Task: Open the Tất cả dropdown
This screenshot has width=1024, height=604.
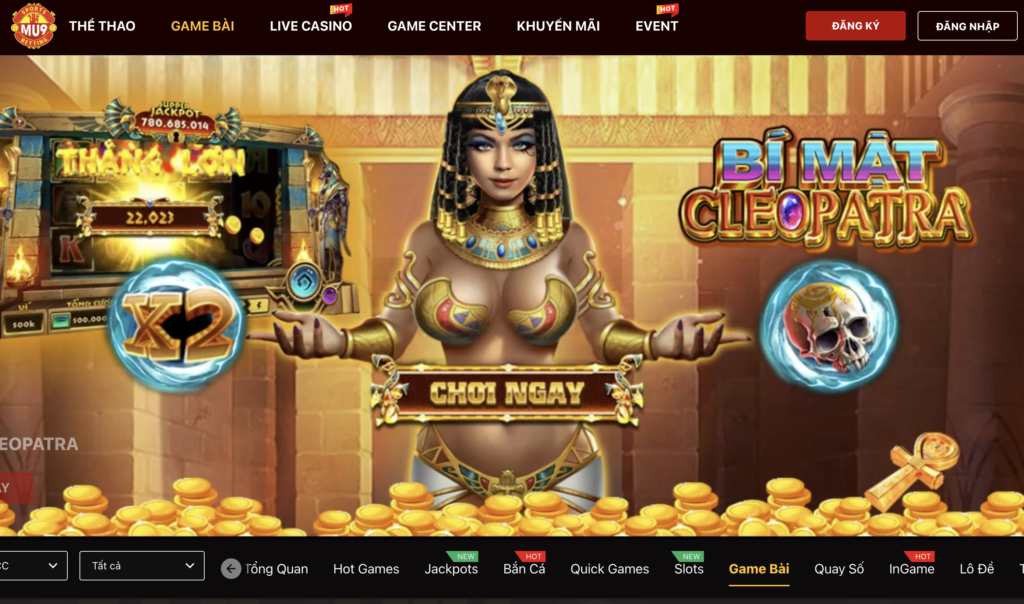Action: [x=142, y=565]
